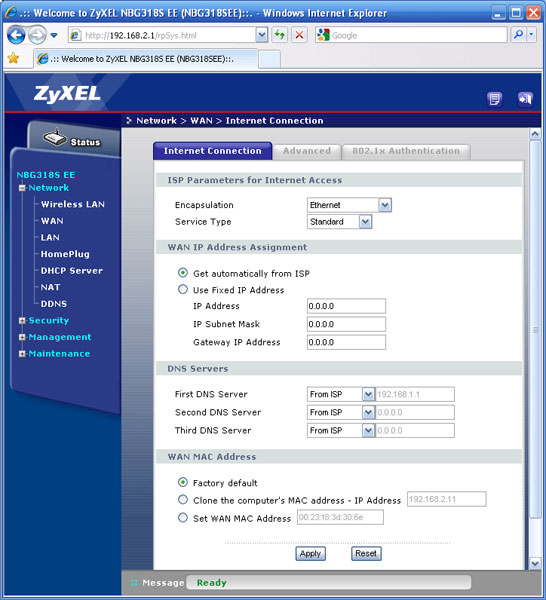The height and width of the screenshot is (600, 546).
Task: Click the browser Forward arrow button
Action: pyautogui.click(x=37, y=36)
